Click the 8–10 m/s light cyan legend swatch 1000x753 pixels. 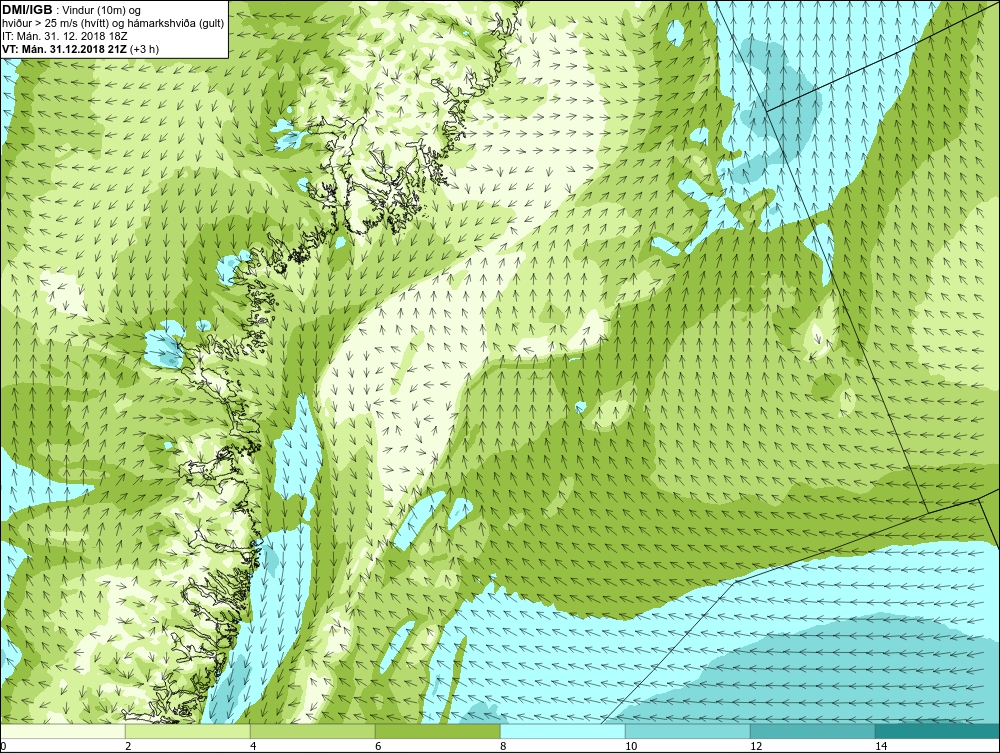point(563,731)
